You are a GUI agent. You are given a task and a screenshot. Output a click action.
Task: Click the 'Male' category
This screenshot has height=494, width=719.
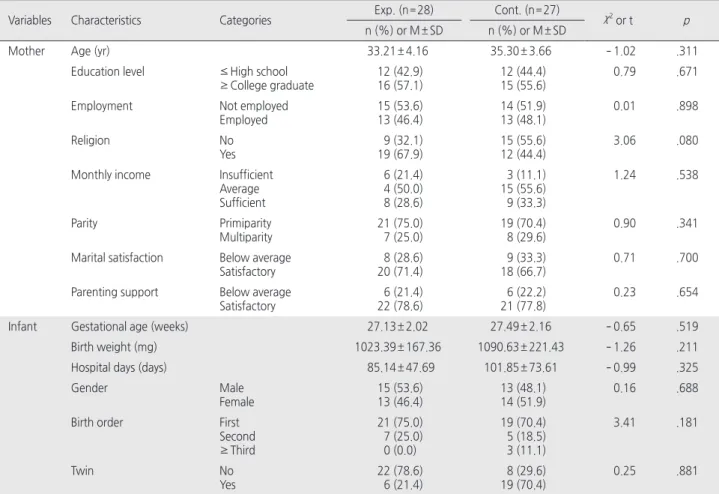click(x=232, y=388)
